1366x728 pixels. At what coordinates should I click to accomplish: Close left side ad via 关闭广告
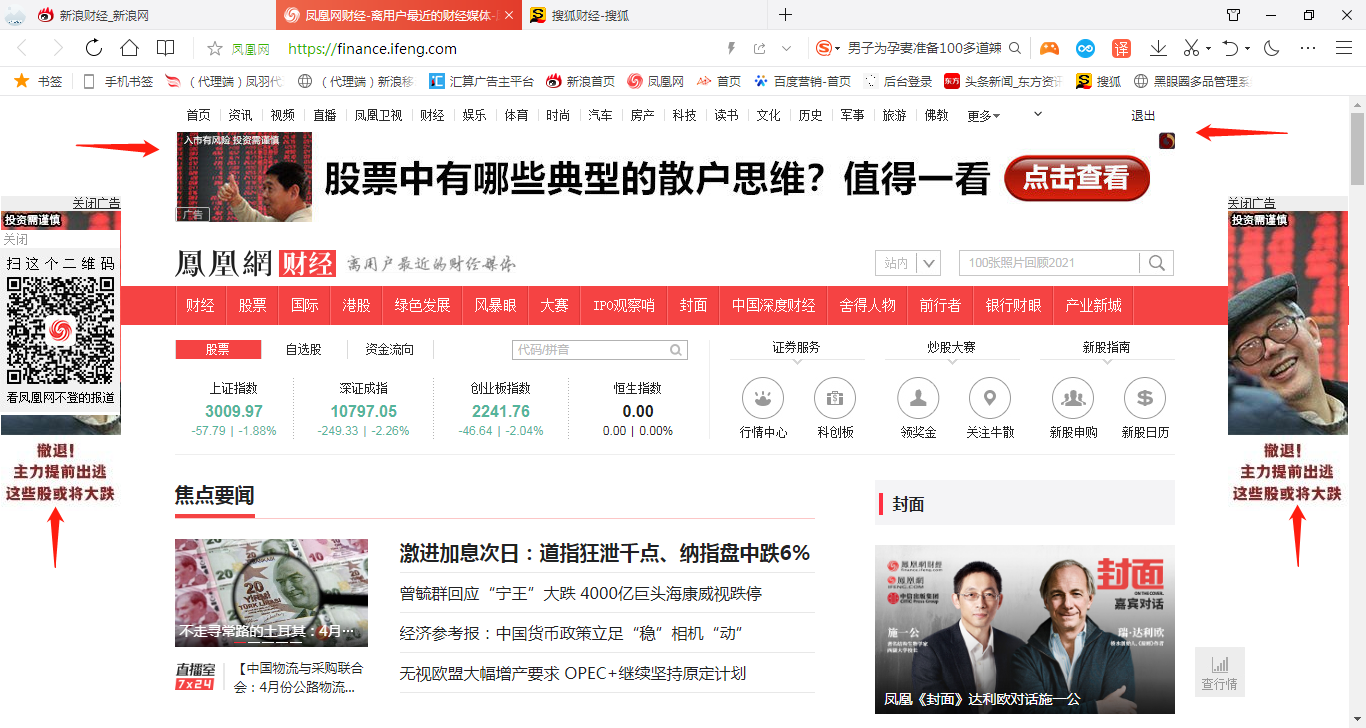coord(96,203)
